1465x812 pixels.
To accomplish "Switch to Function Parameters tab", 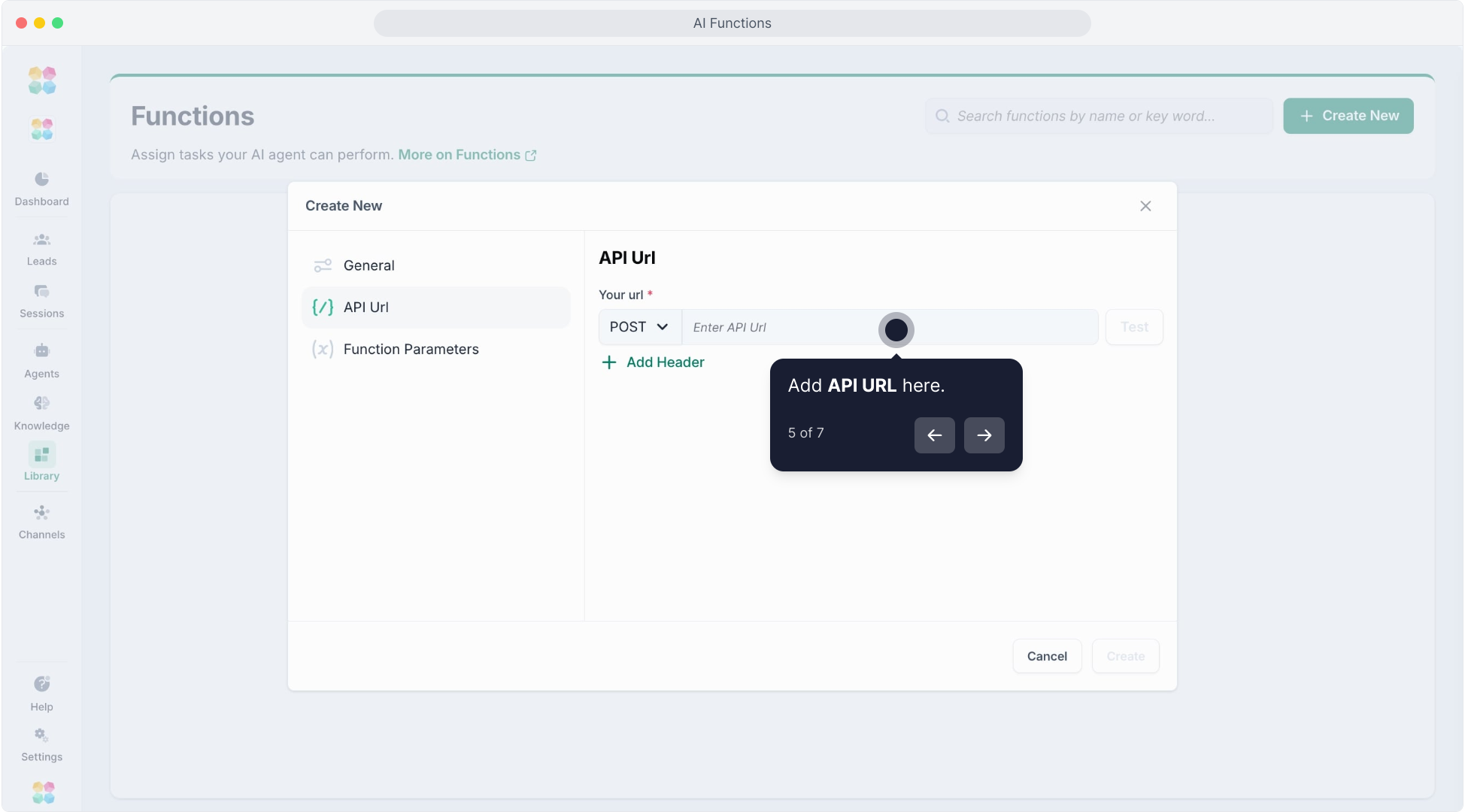I will coord(411,349).
